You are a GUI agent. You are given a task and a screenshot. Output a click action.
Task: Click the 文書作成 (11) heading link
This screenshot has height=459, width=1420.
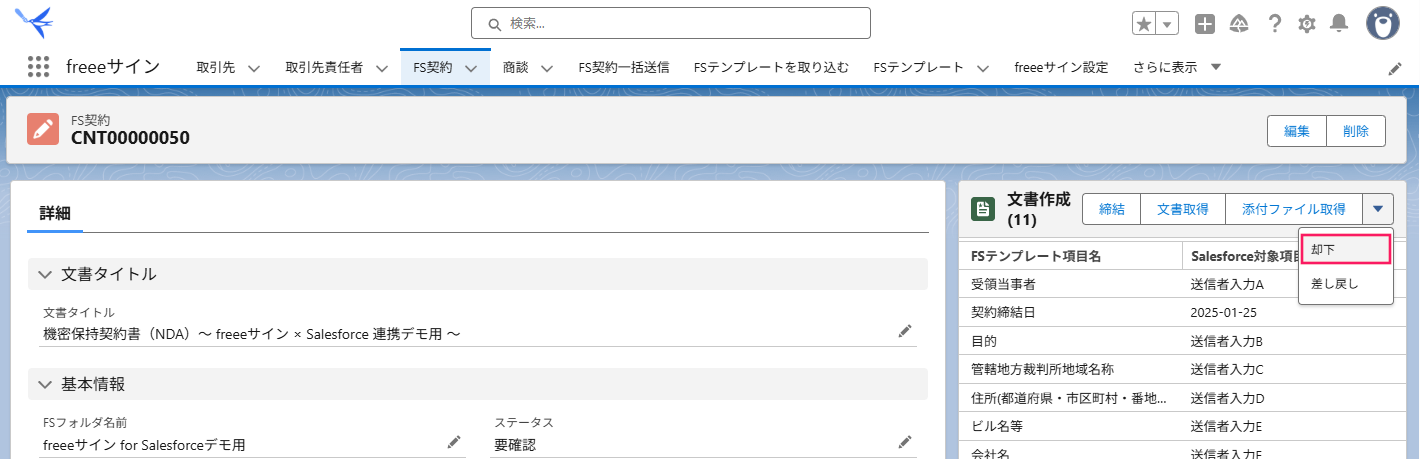[x=1038, y=208]
